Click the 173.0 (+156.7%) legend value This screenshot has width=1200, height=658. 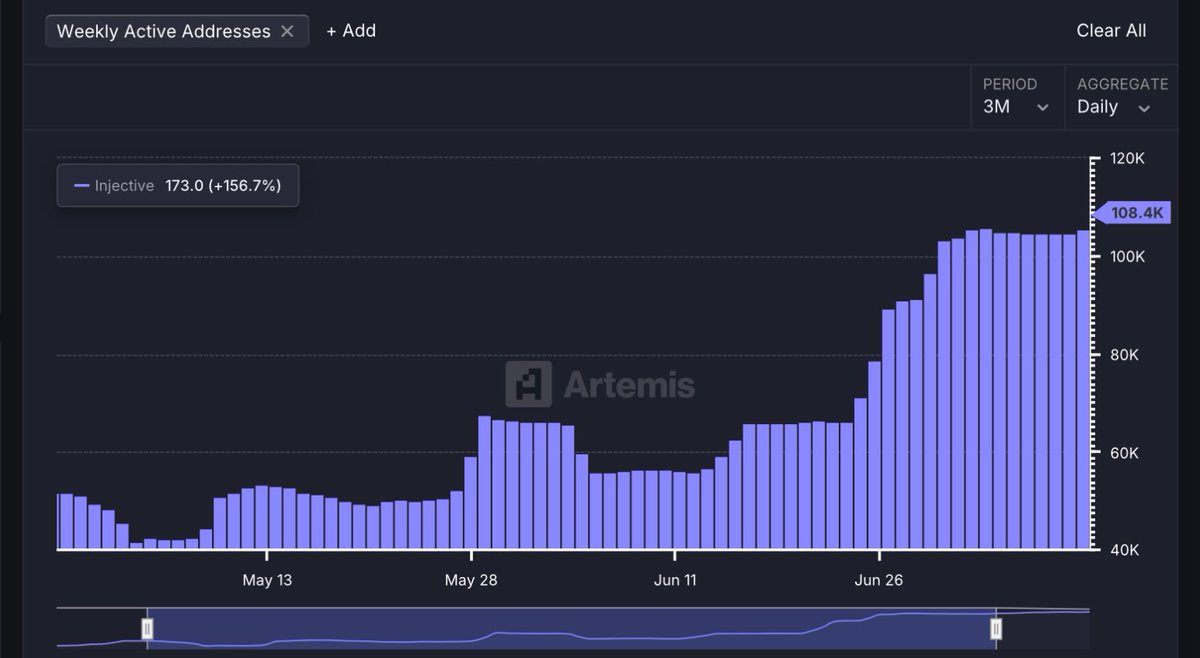click(223, 186)
